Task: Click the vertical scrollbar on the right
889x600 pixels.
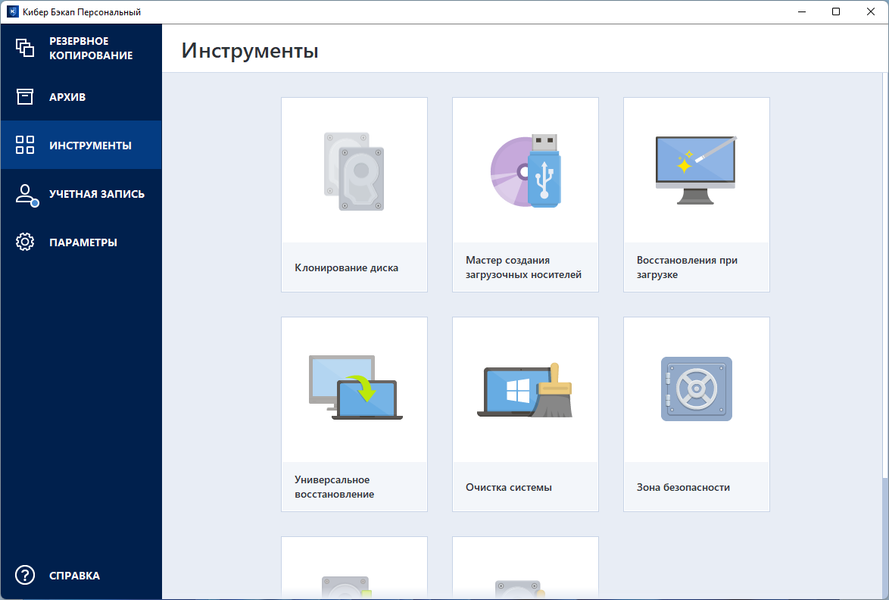Action: (x=885, y=335)
